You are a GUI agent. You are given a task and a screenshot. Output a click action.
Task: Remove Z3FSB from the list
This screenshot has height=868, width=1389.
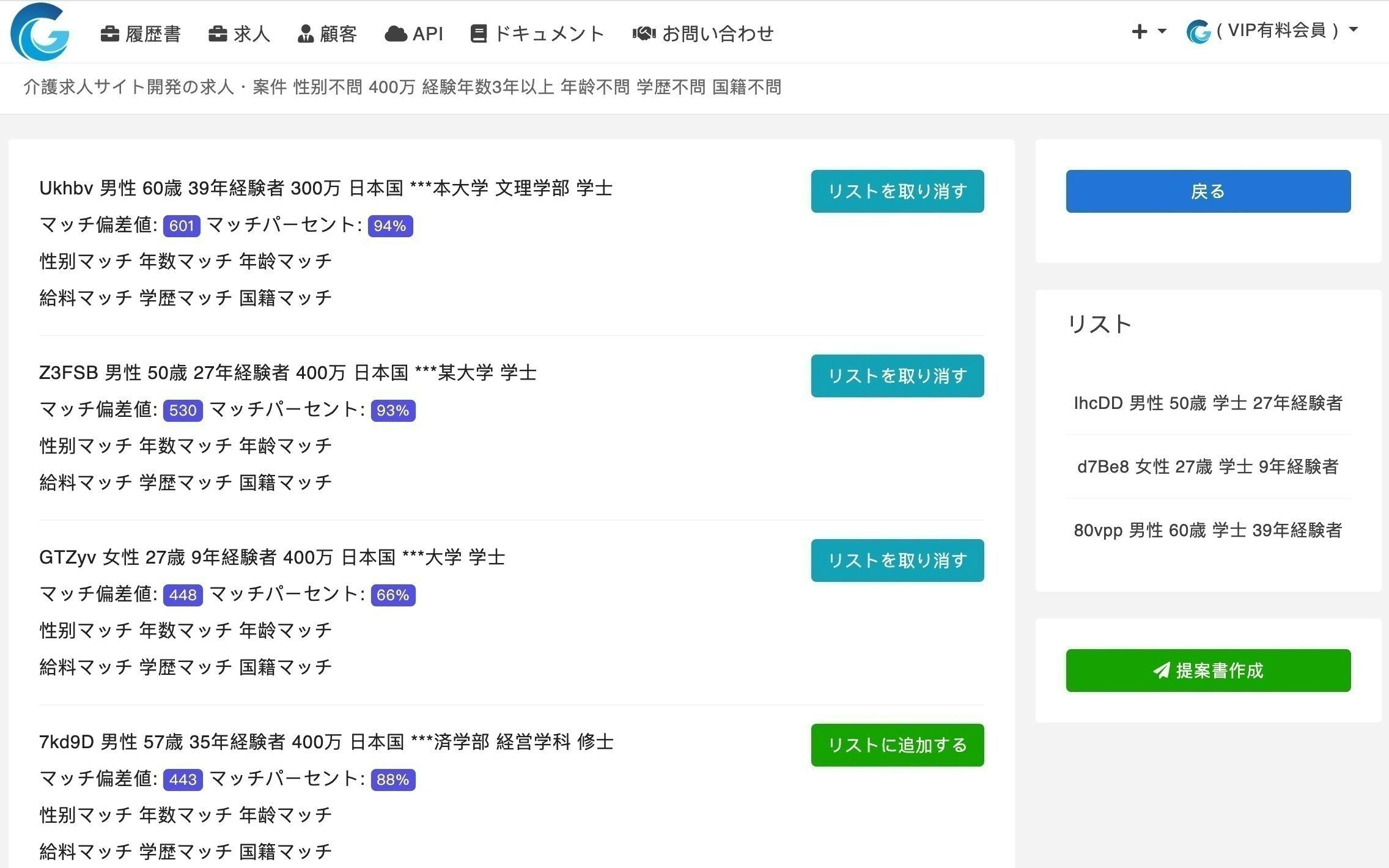[897, 376]
